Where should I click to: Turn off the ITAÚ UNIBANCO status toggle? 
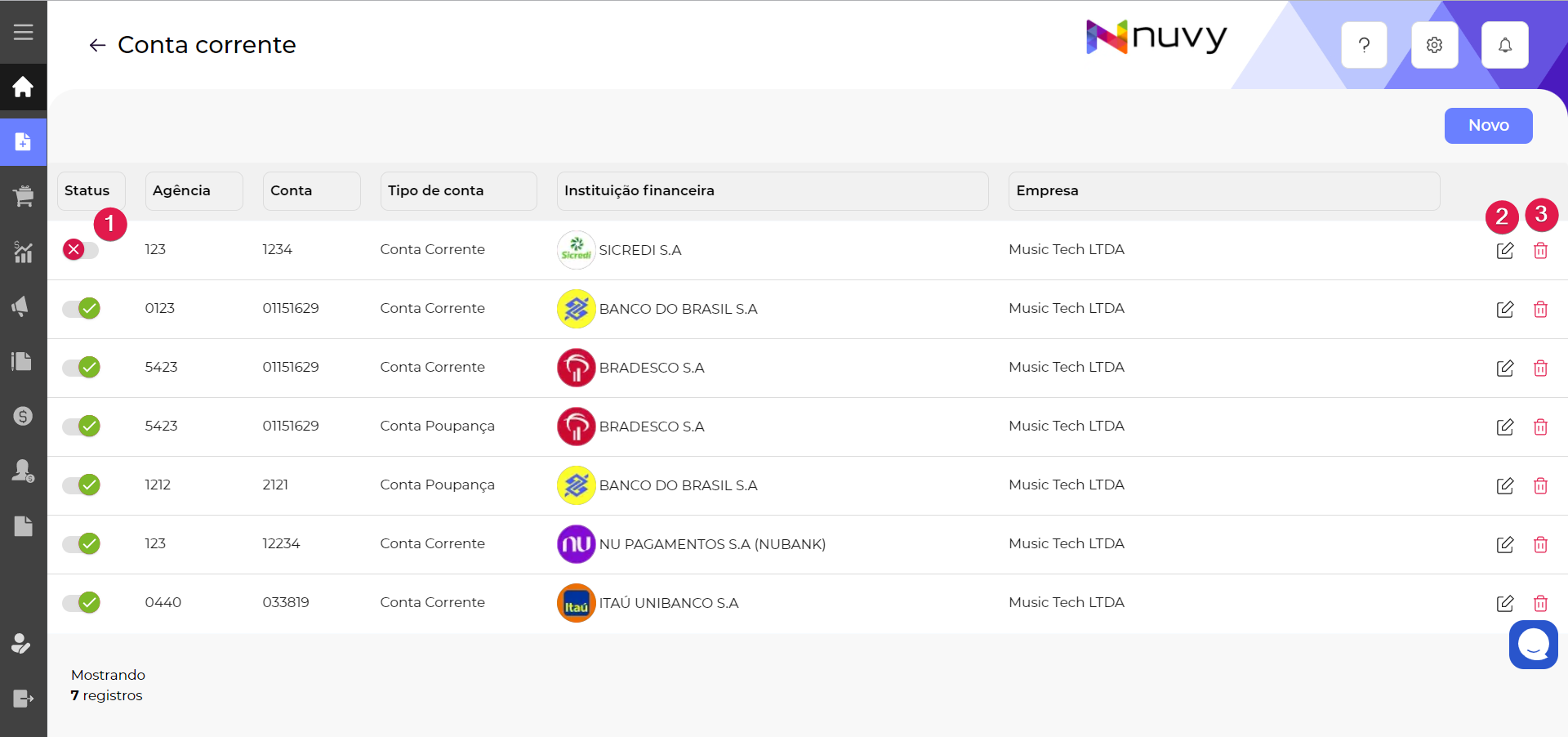(81, 603)
